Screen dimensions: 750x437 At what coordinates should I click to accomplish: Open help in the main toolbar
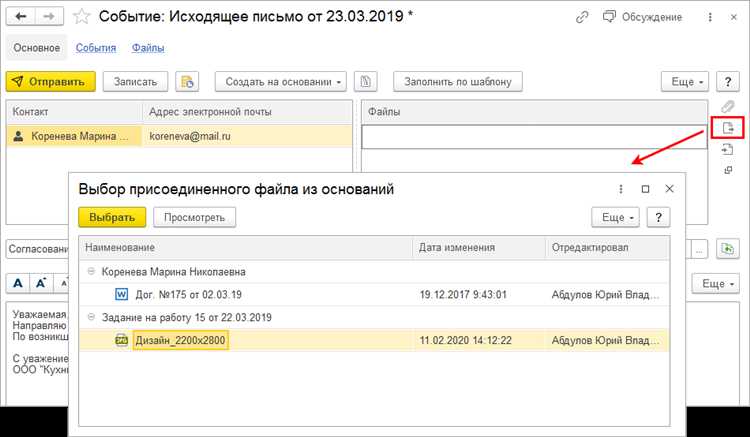click(x=728, y=82)
